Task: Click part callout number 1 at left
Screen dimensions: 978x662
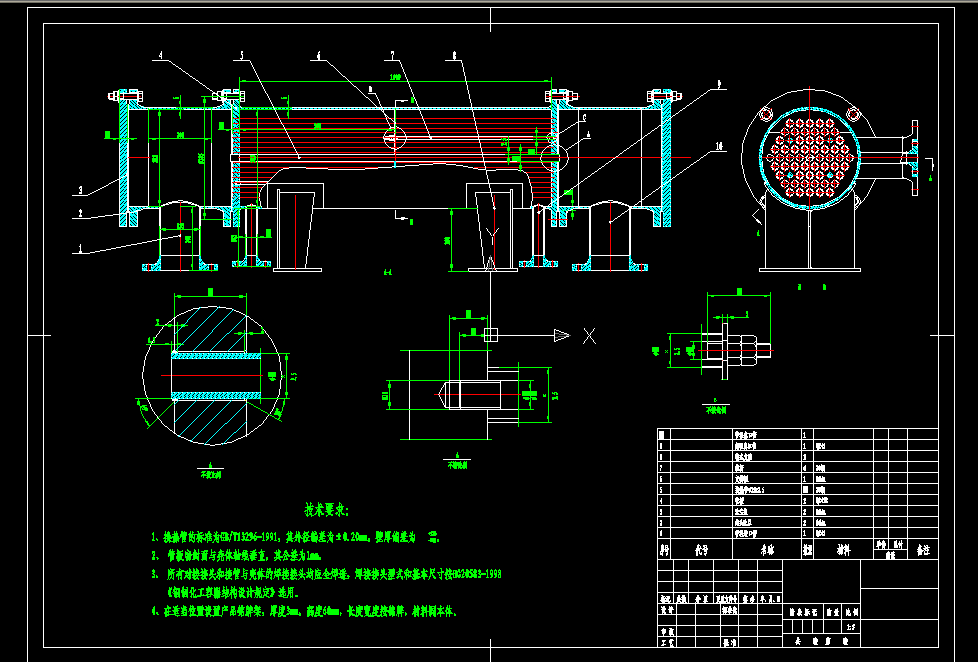Action: point(80,248)
